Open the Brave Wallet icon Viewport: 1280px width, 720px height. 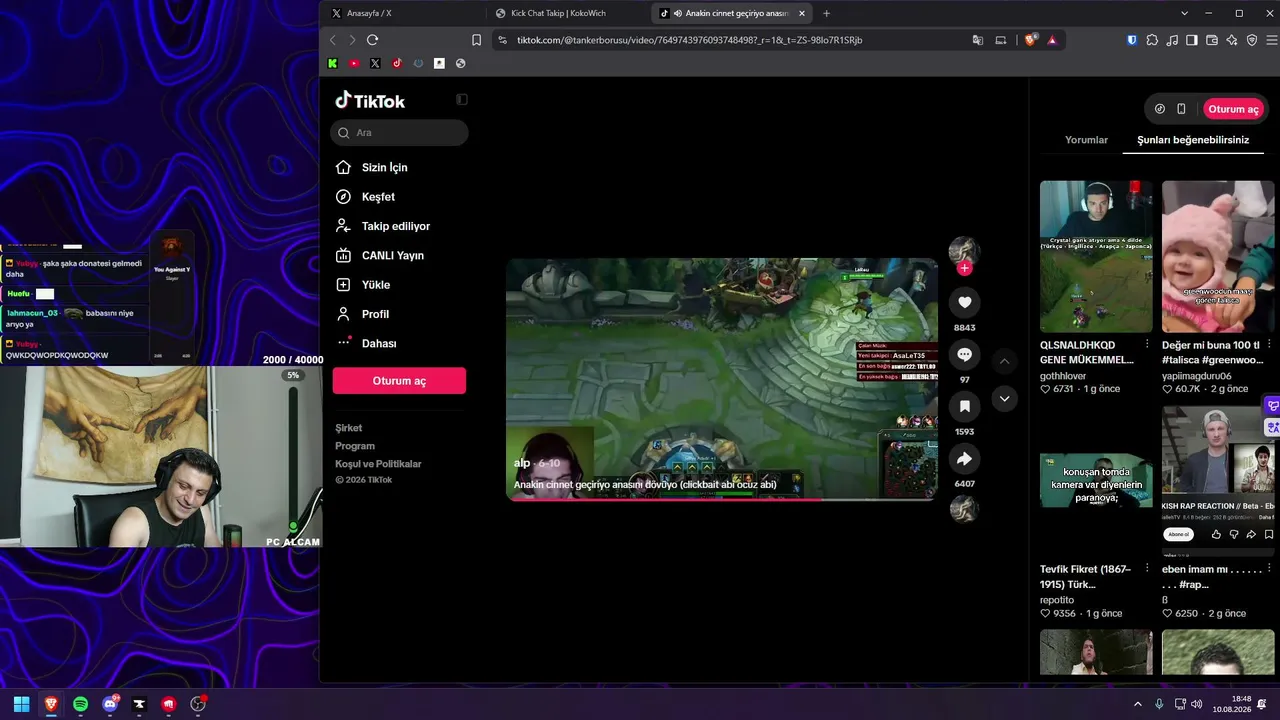click(x=1212, y=40)
